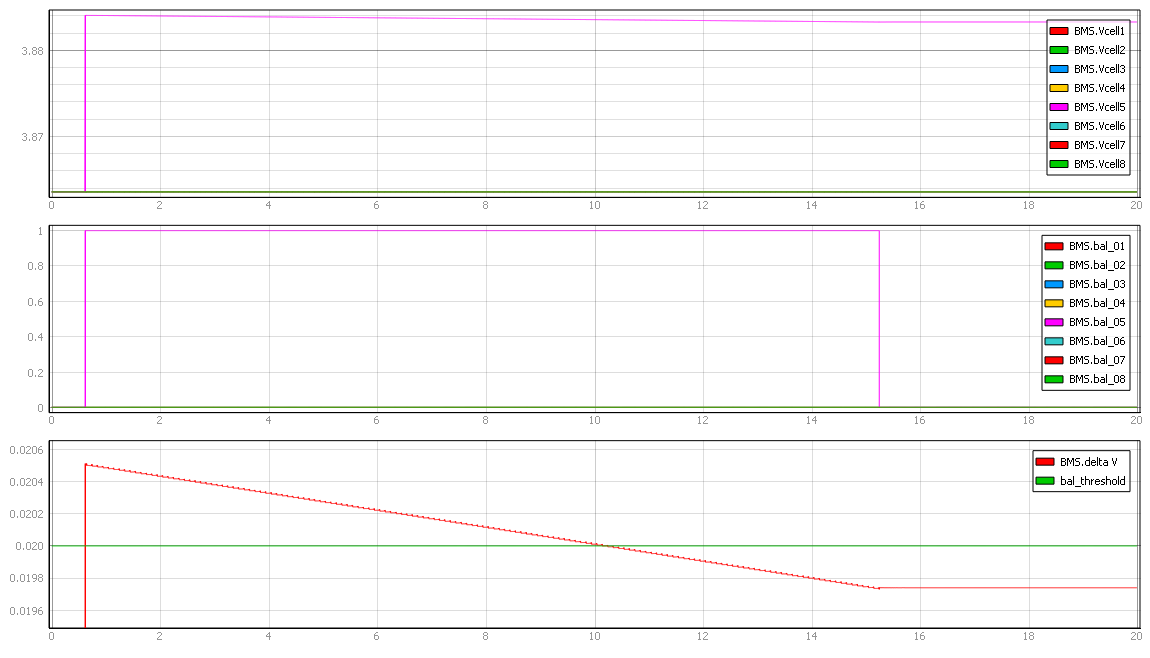Click the blue BMS.Vcell3 legend swatch
The image size is (1150, 658).
(x=1059, y=69)
